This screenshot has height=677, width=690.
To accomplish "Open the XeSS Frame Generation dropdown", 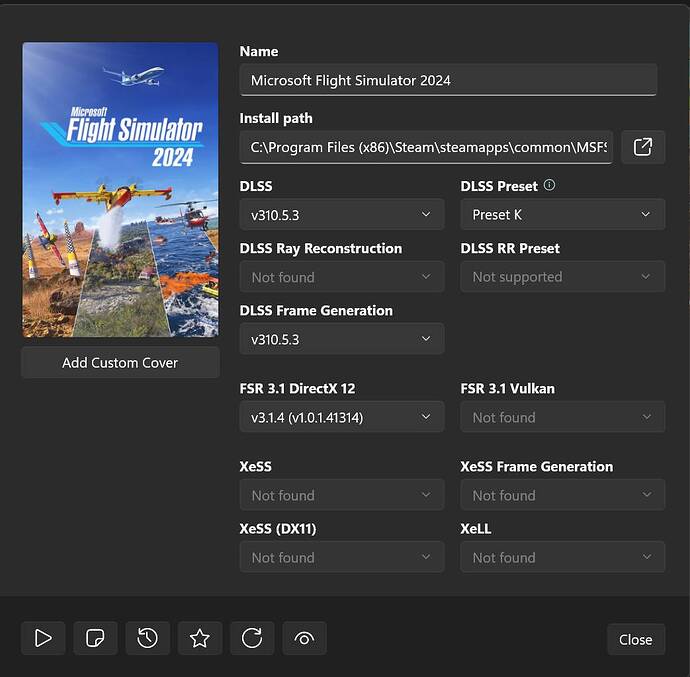I will click(x=563, y=495).
